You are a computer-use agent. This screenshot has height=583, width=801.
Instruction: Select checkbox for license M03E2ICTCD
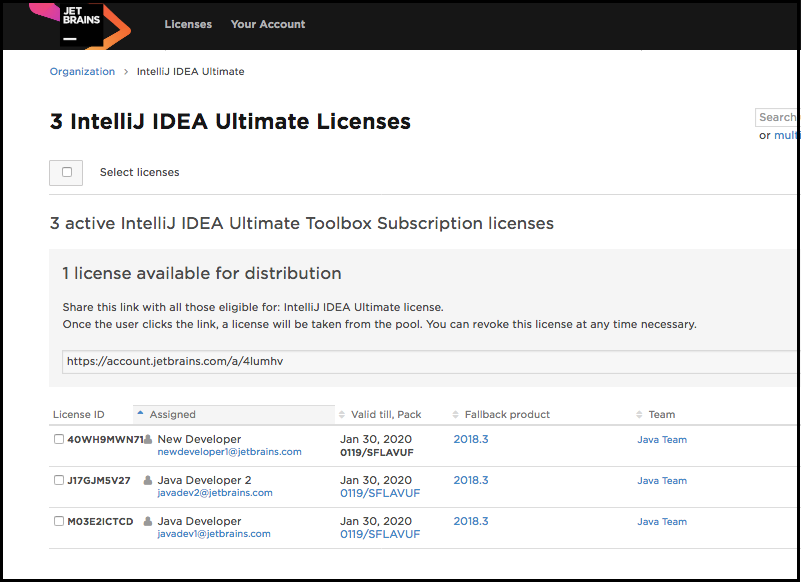coord(59,521)
